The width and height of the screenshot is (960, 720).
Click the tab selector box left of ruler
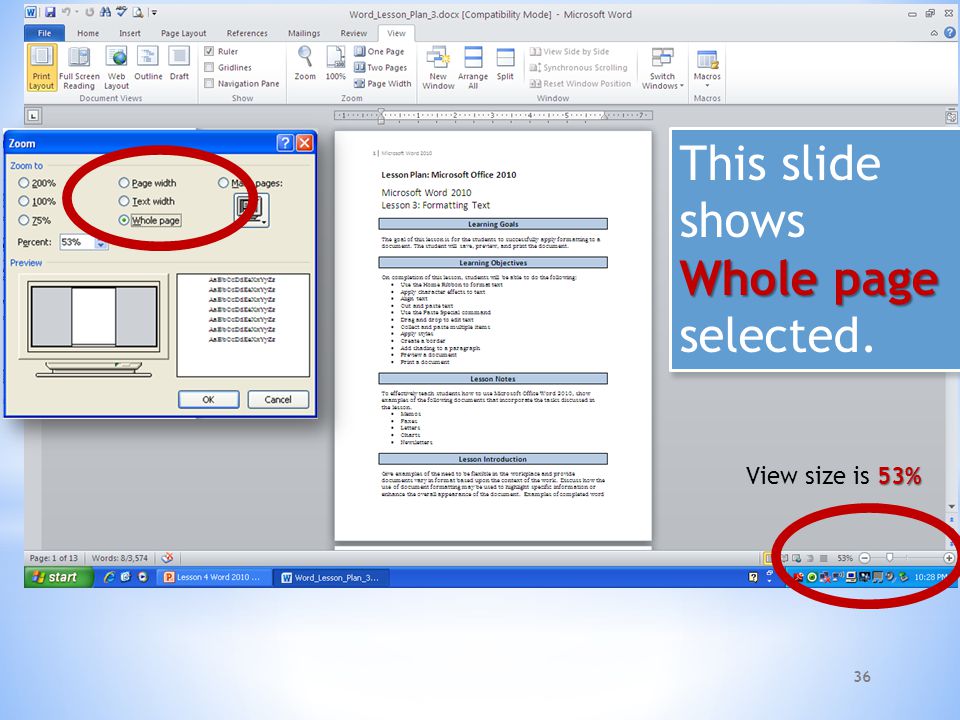(x=33, y=115)
